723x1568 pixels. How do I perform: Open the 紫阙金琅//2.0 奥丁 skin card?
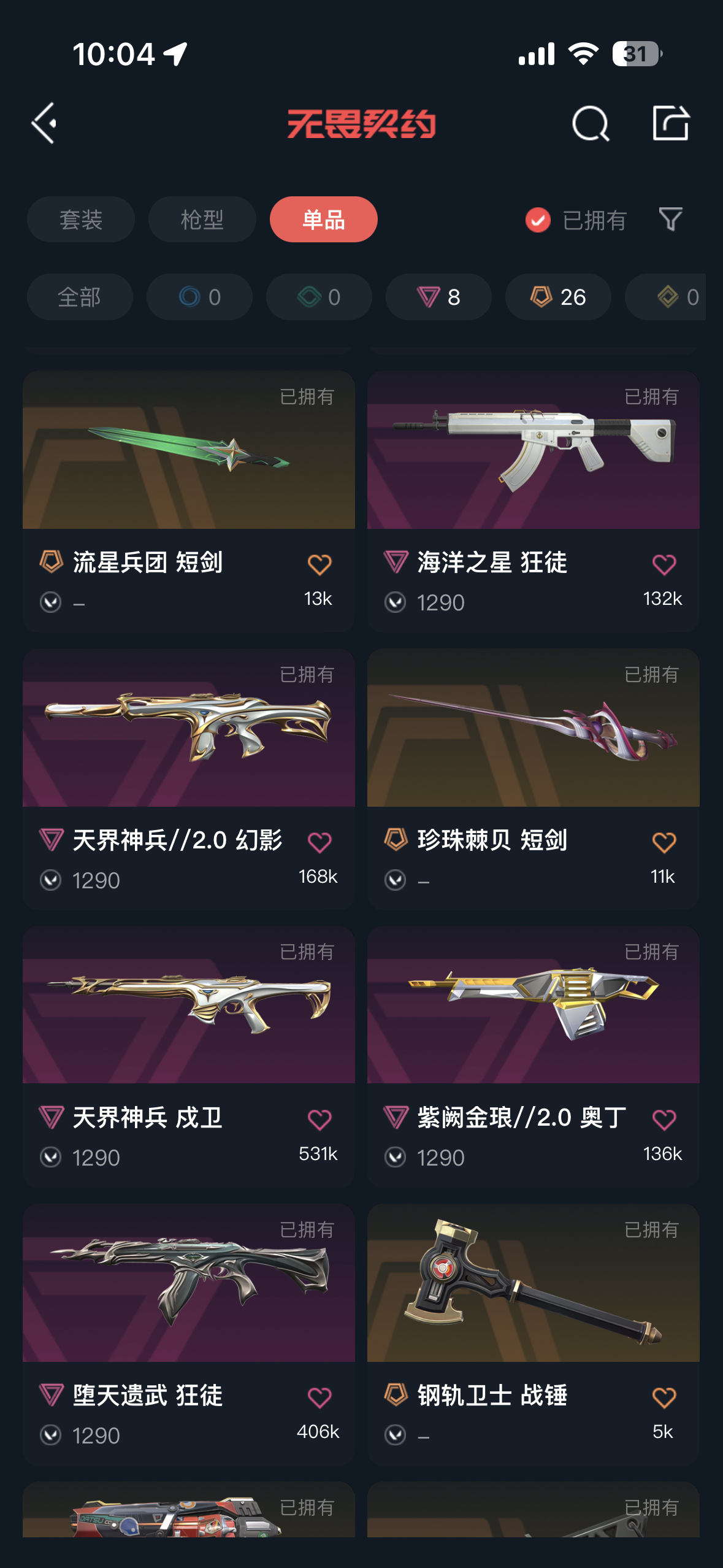534,1056
